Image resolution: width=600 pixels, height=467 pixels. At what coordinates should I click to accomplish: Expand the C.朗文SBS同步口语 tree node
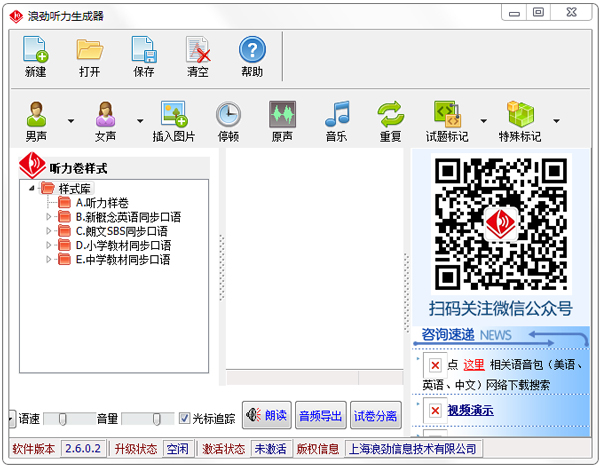49,231
